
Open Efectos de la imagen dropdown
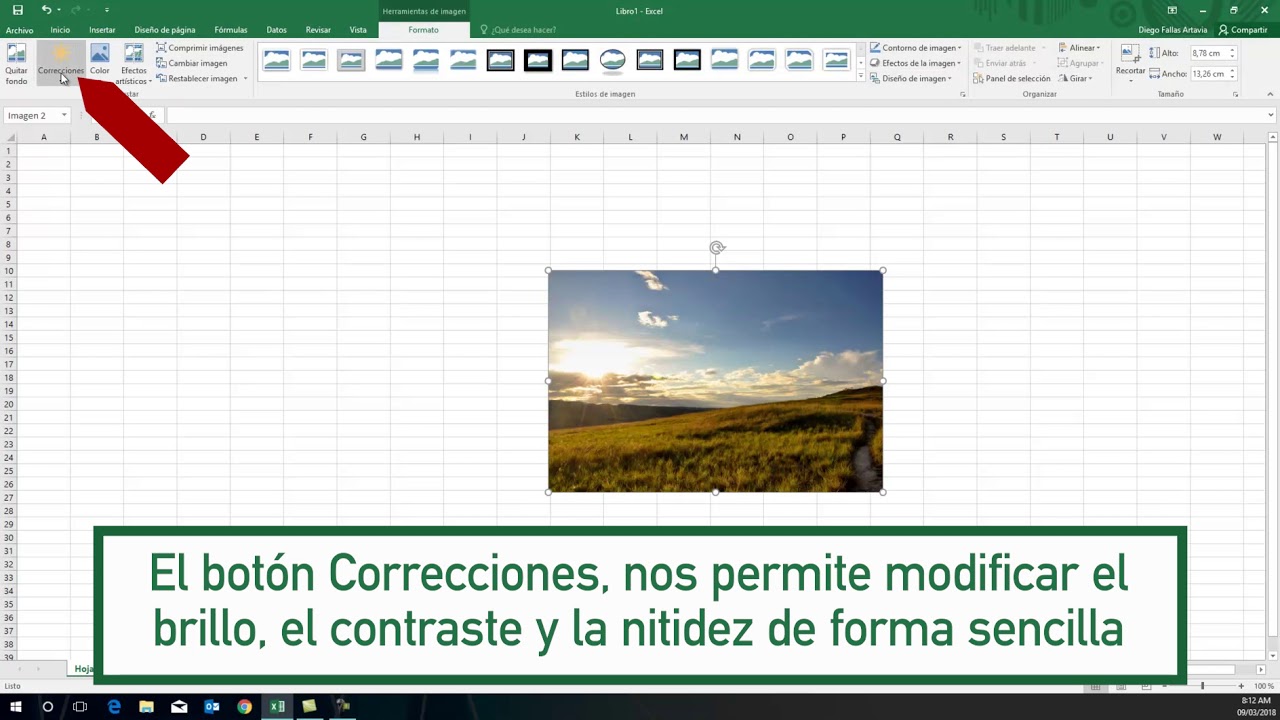tap(915, 63)
